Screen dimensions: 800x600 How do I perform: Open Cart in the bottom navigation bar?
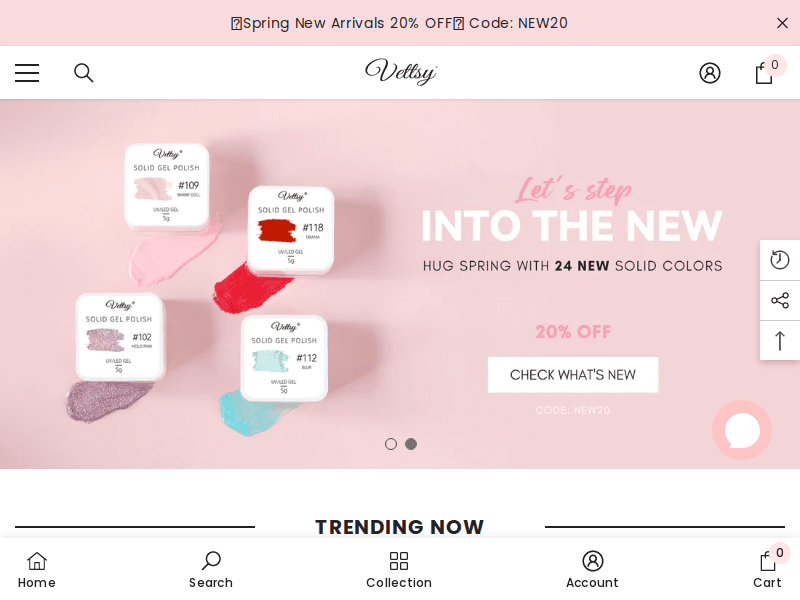(x=768, y=570)
